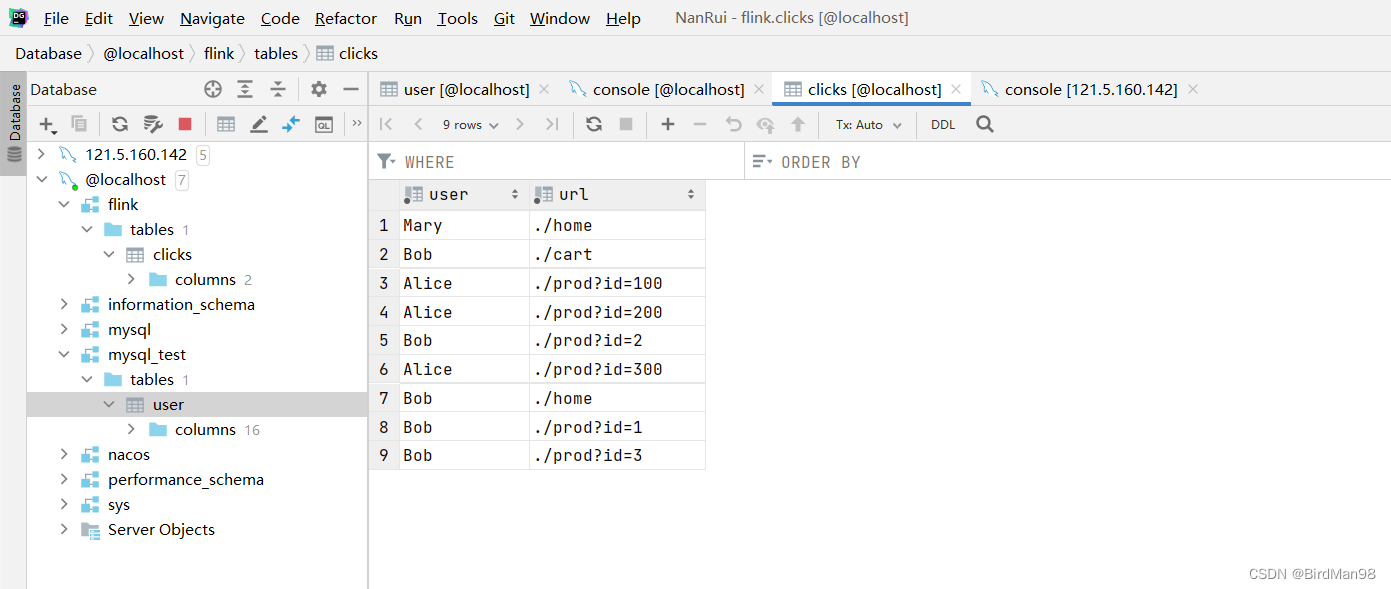This screenshot has height=589, width=1391.
Task: Click the @localhost breadcrumb in navigation bar
Action: 144,53
